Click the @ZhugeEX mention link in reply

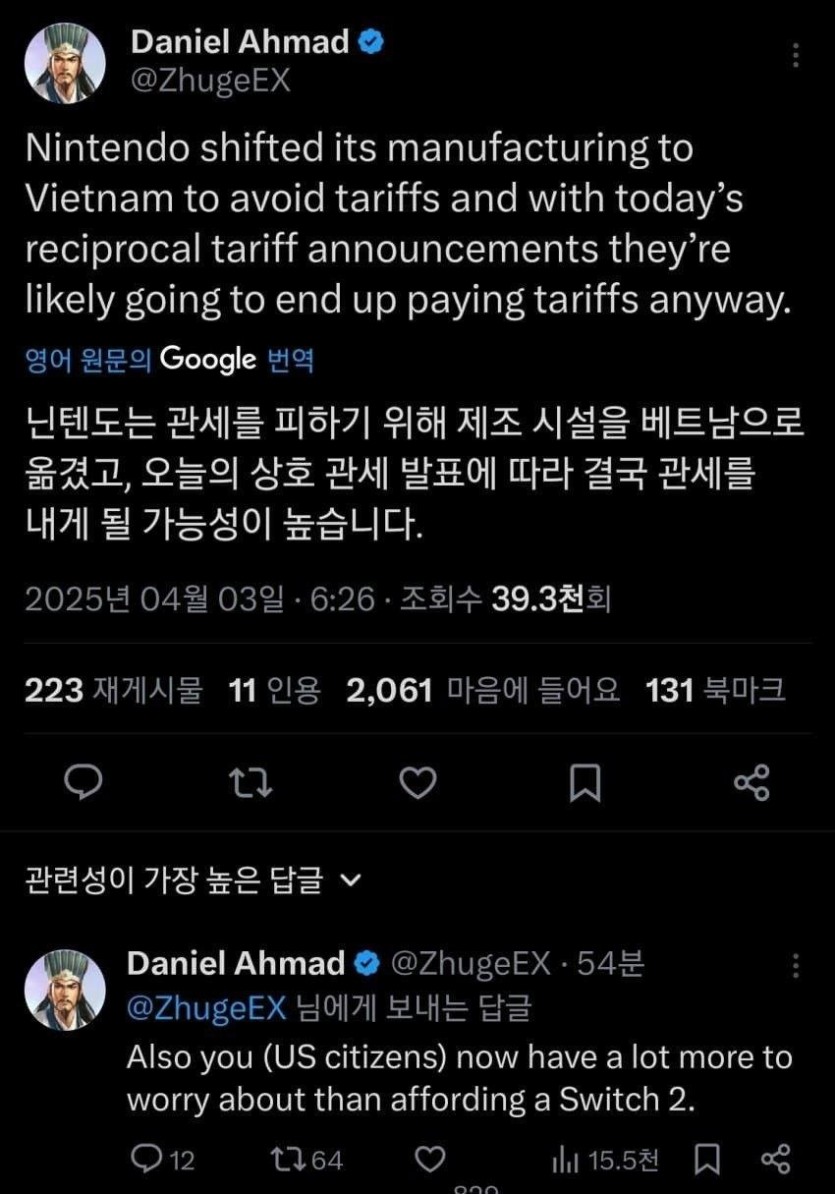(208, 1009)
